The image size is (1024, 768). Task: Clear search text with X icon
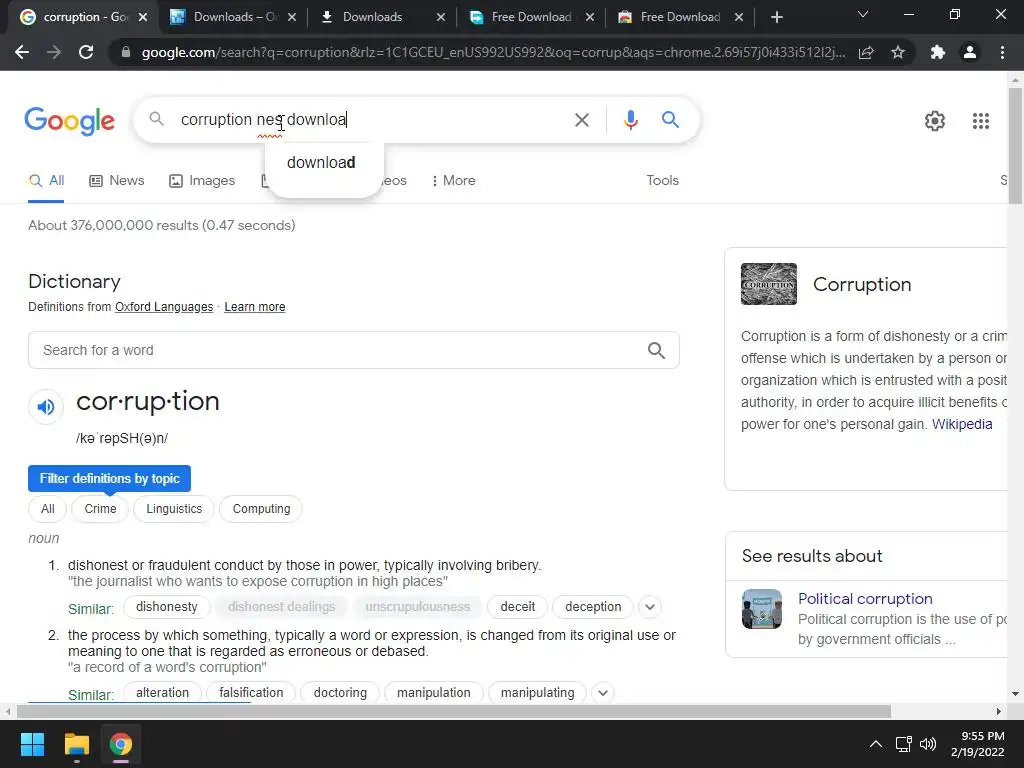point(581,120)
